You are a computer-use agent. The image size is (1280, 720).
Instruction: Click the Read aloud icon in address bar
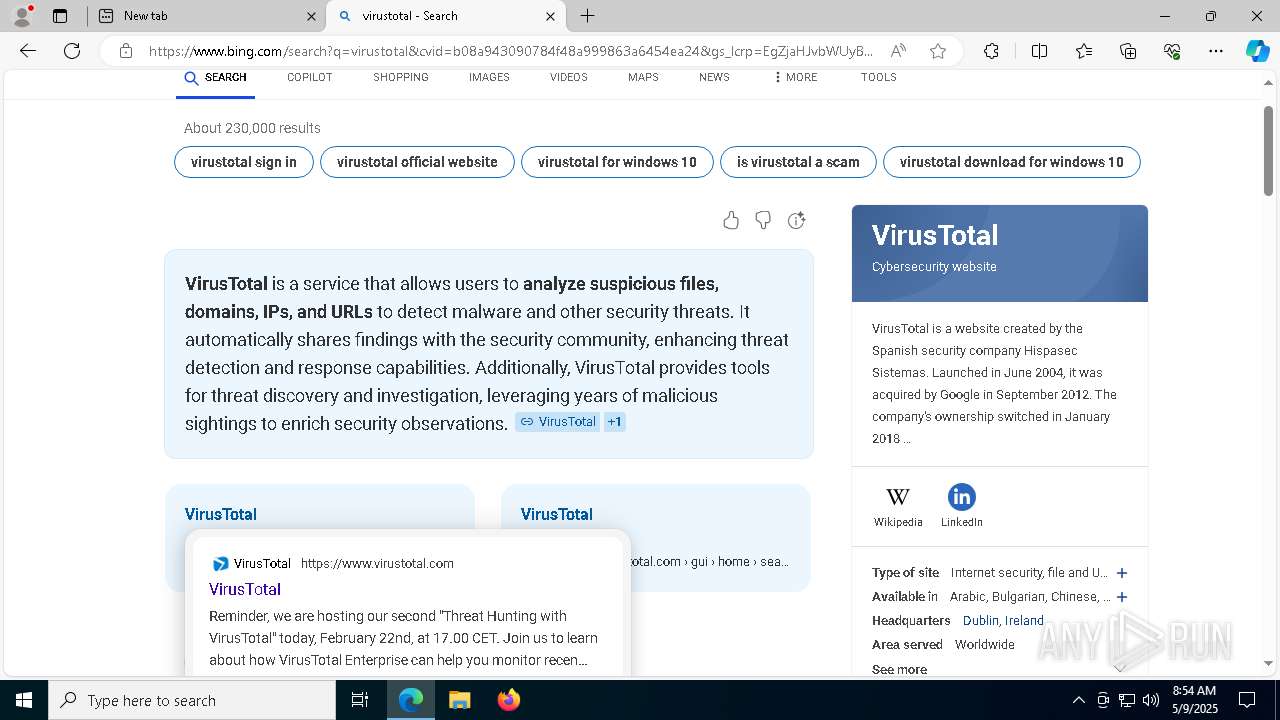tap(898, 51)
